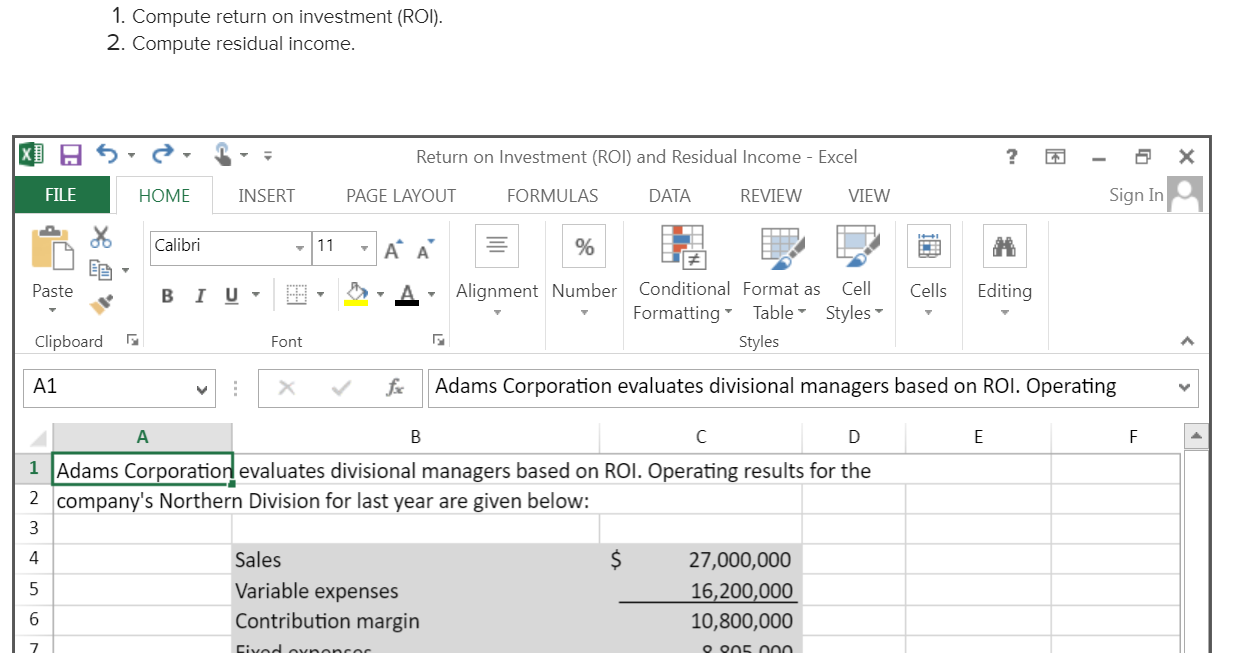The width and height of the screenshot is (1260, 656).
Task: Click Sign In link
Action: click(x=1136, y=195)
